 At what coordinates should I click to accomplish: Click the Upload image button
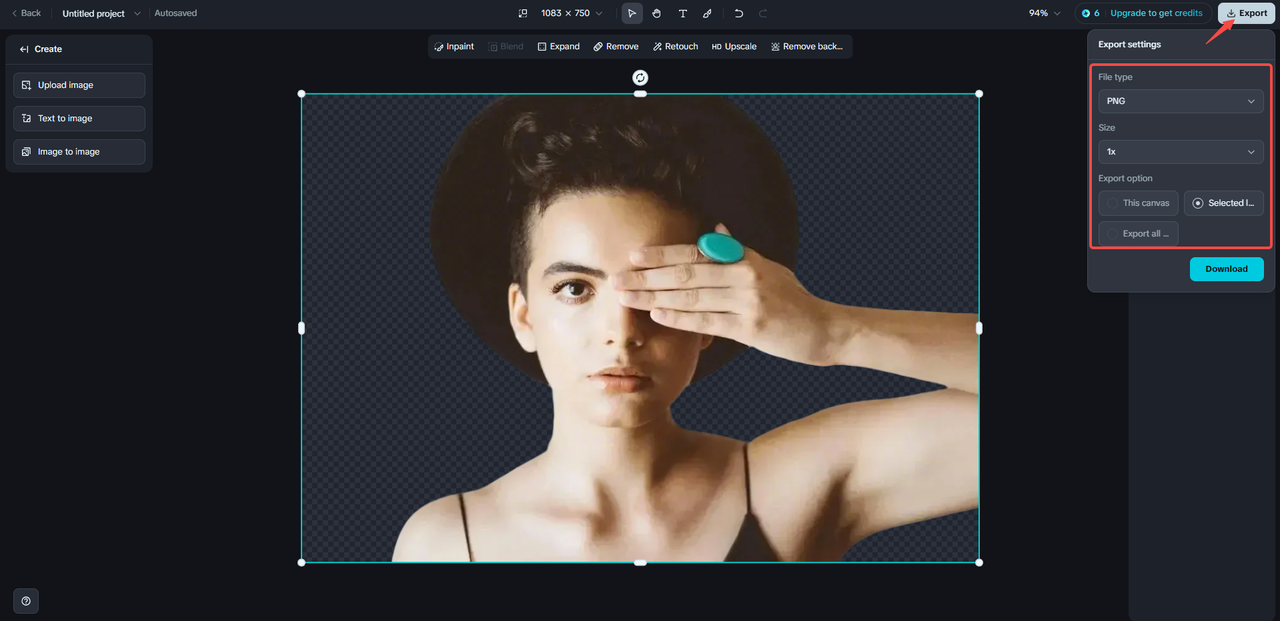(79, 85)
